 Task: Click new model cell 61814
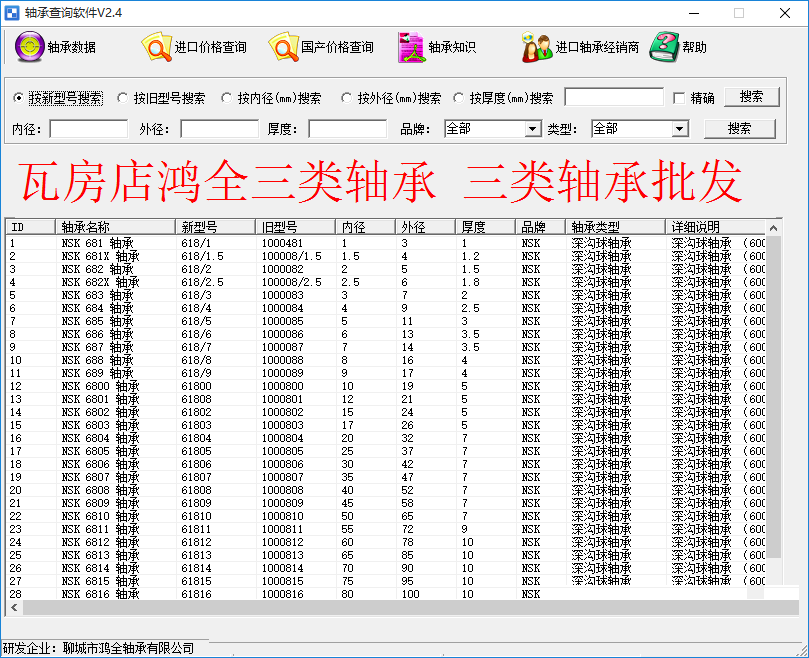click(196, 568)
